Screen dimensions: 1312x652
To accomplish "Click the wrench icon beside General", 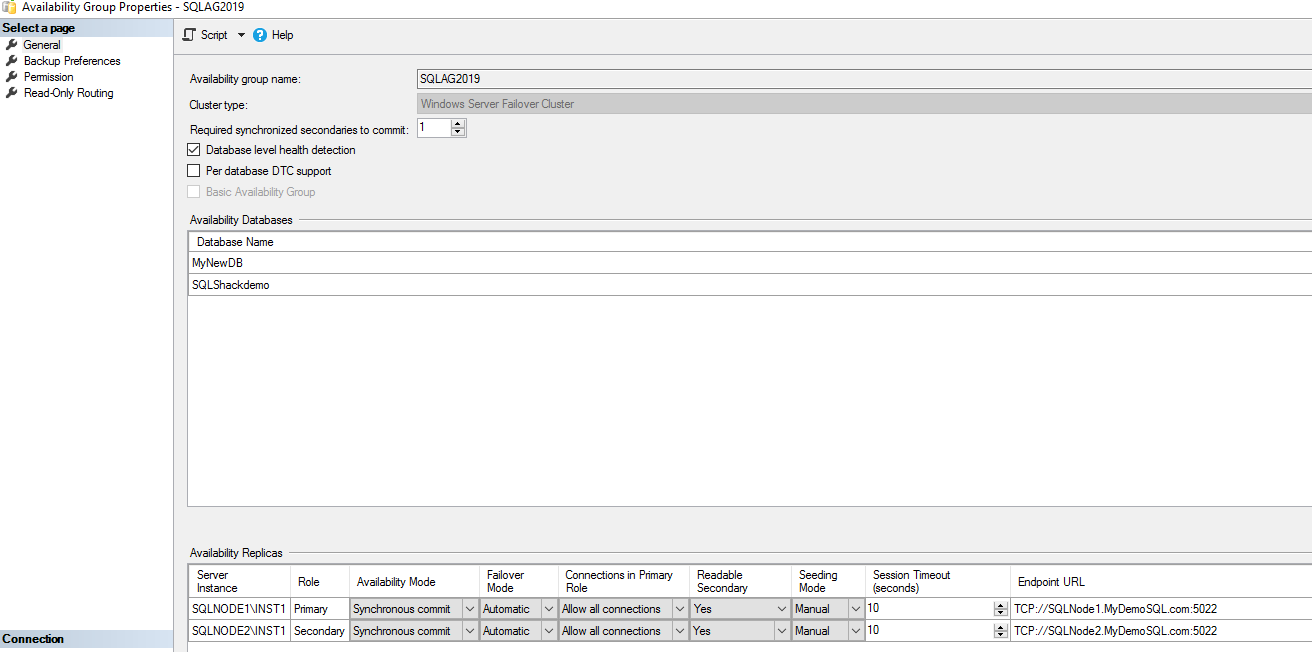I will click(x=12, y=45).
